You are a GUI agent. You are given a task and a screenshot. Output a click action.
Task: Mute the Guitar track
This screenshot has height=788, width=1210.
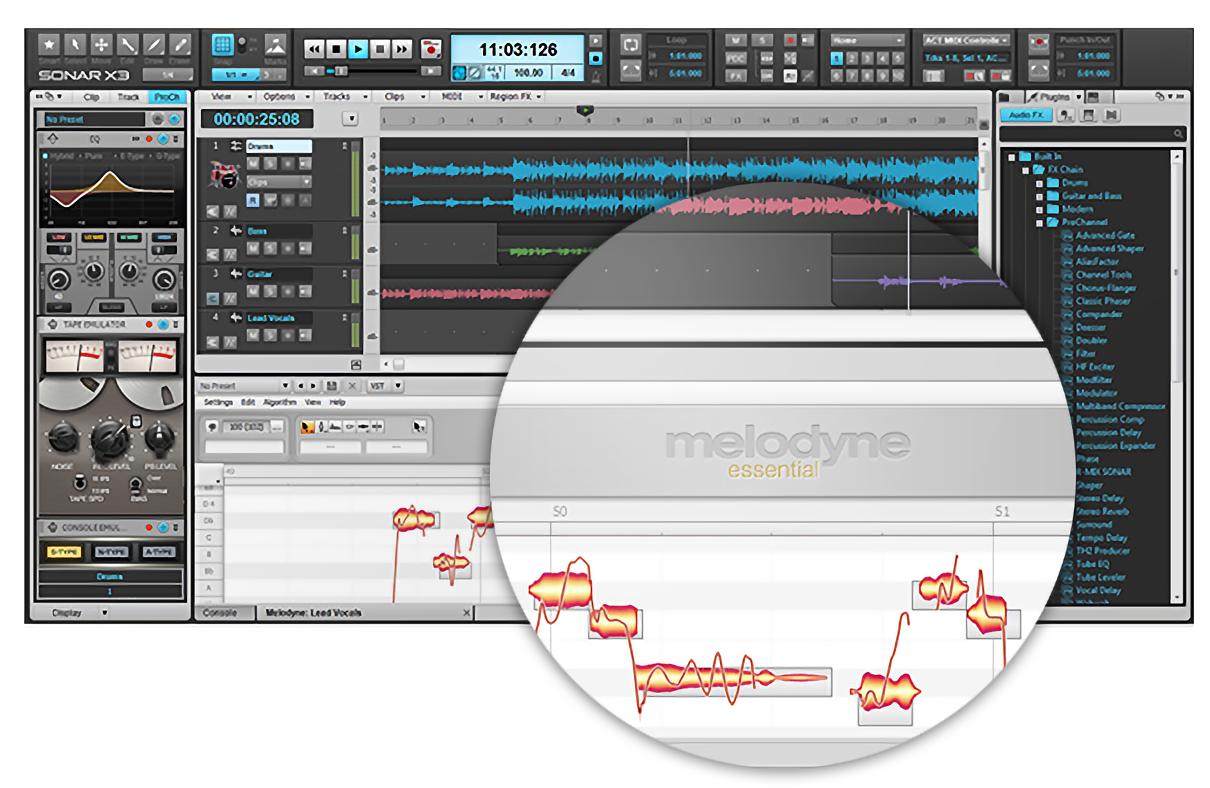[x=254, y=291]
